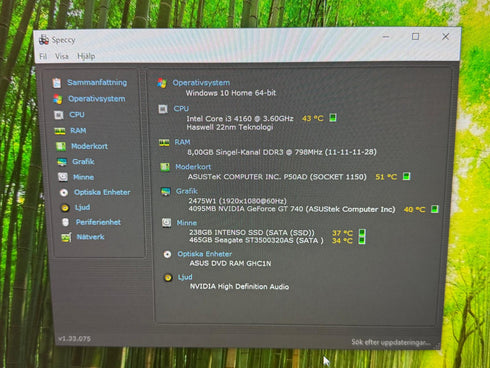Click the Grafik heading in summary pane
490x368 pixels.
pos(187,191)
